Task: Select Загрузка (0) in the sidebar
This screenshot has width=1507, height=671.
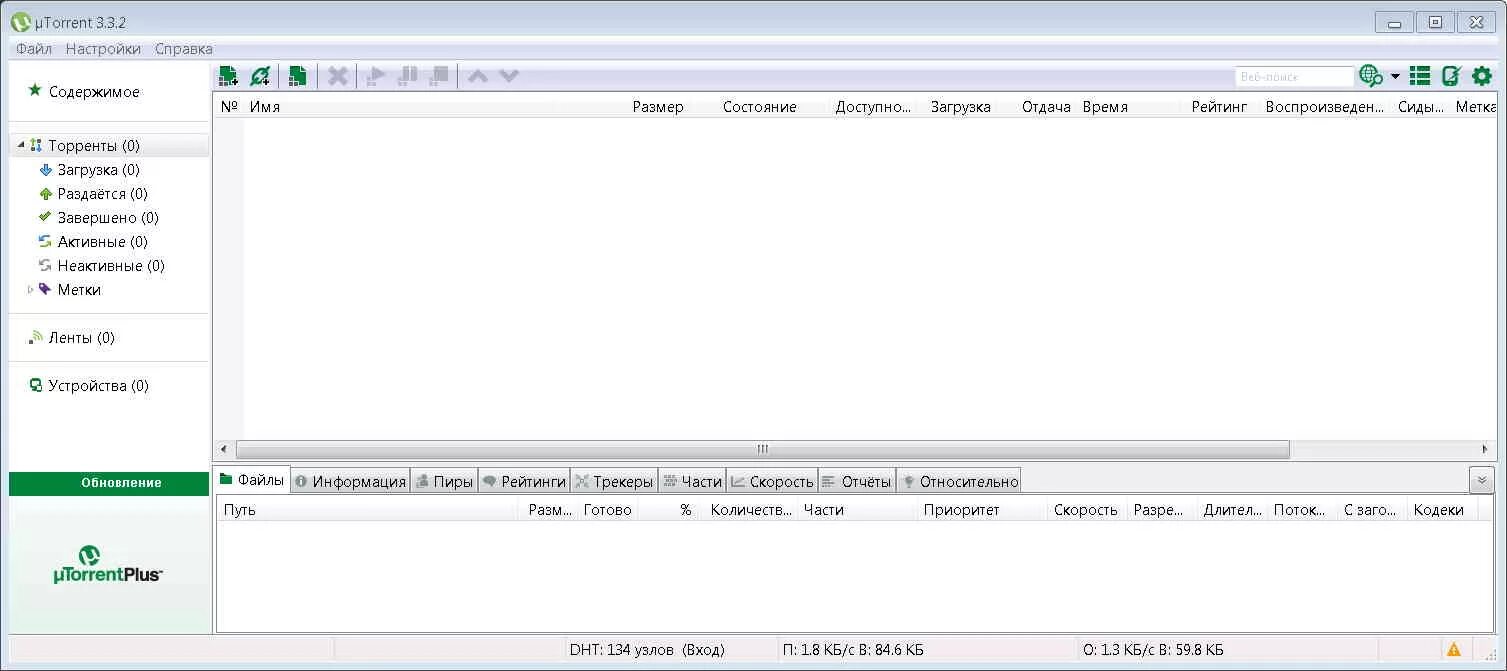Action: [x=100, y=169]
